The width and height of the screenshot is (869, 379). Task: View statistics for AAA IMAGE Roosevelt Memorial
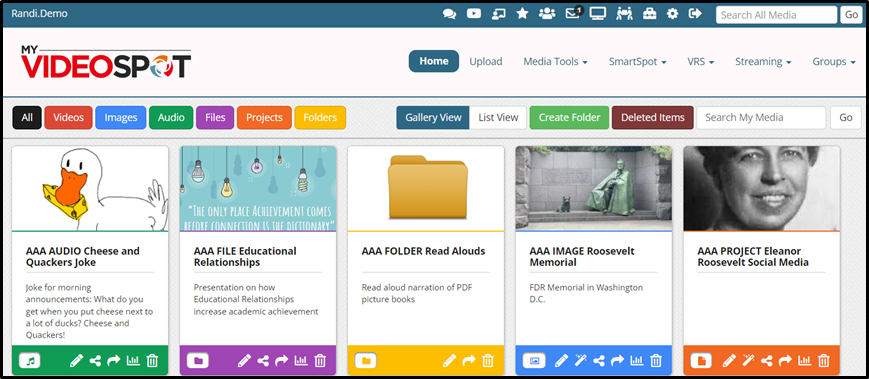637,361
